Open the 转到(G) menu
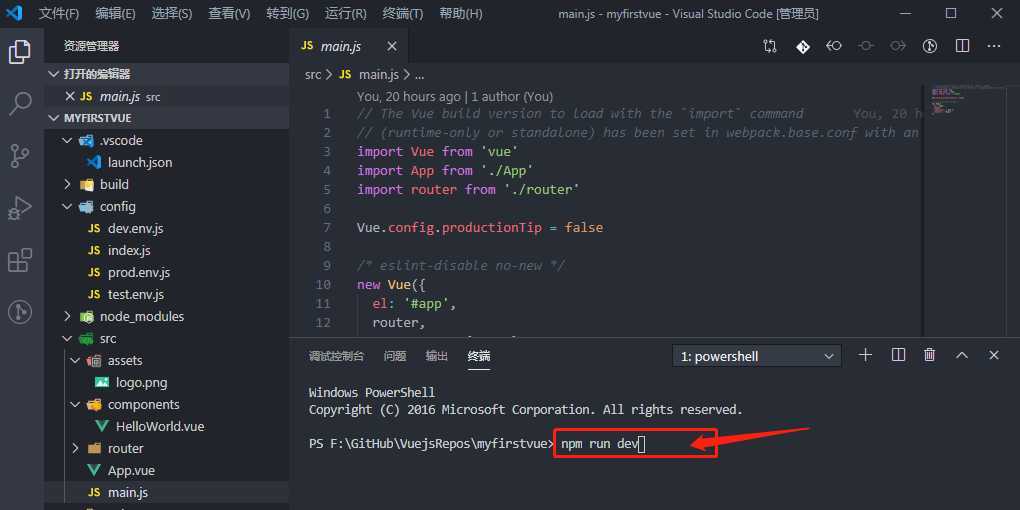Viewport: 1020px width, 510px height. point(288,14)
